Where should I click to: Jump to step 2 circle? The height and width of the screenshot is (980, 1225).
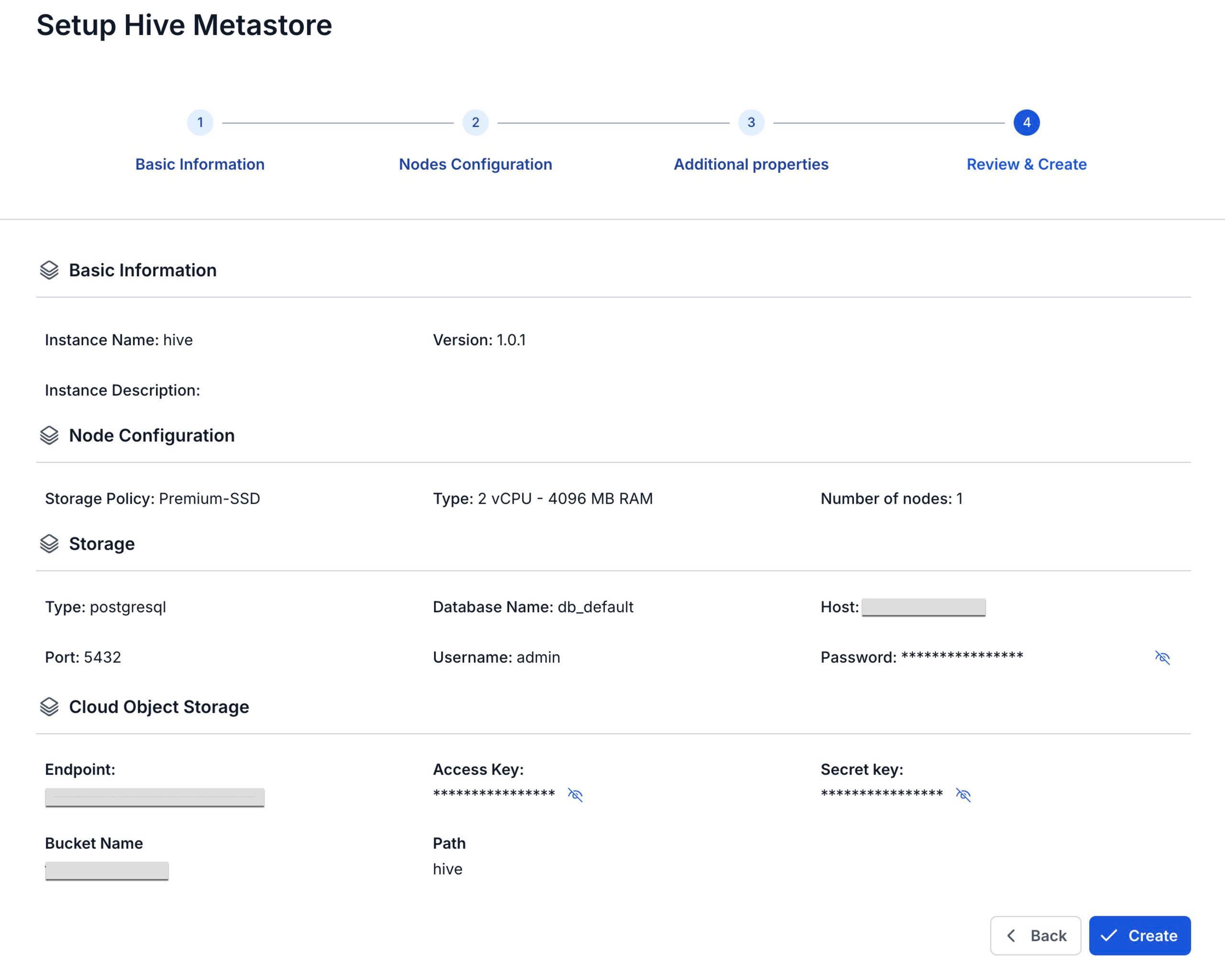point(476,122)
